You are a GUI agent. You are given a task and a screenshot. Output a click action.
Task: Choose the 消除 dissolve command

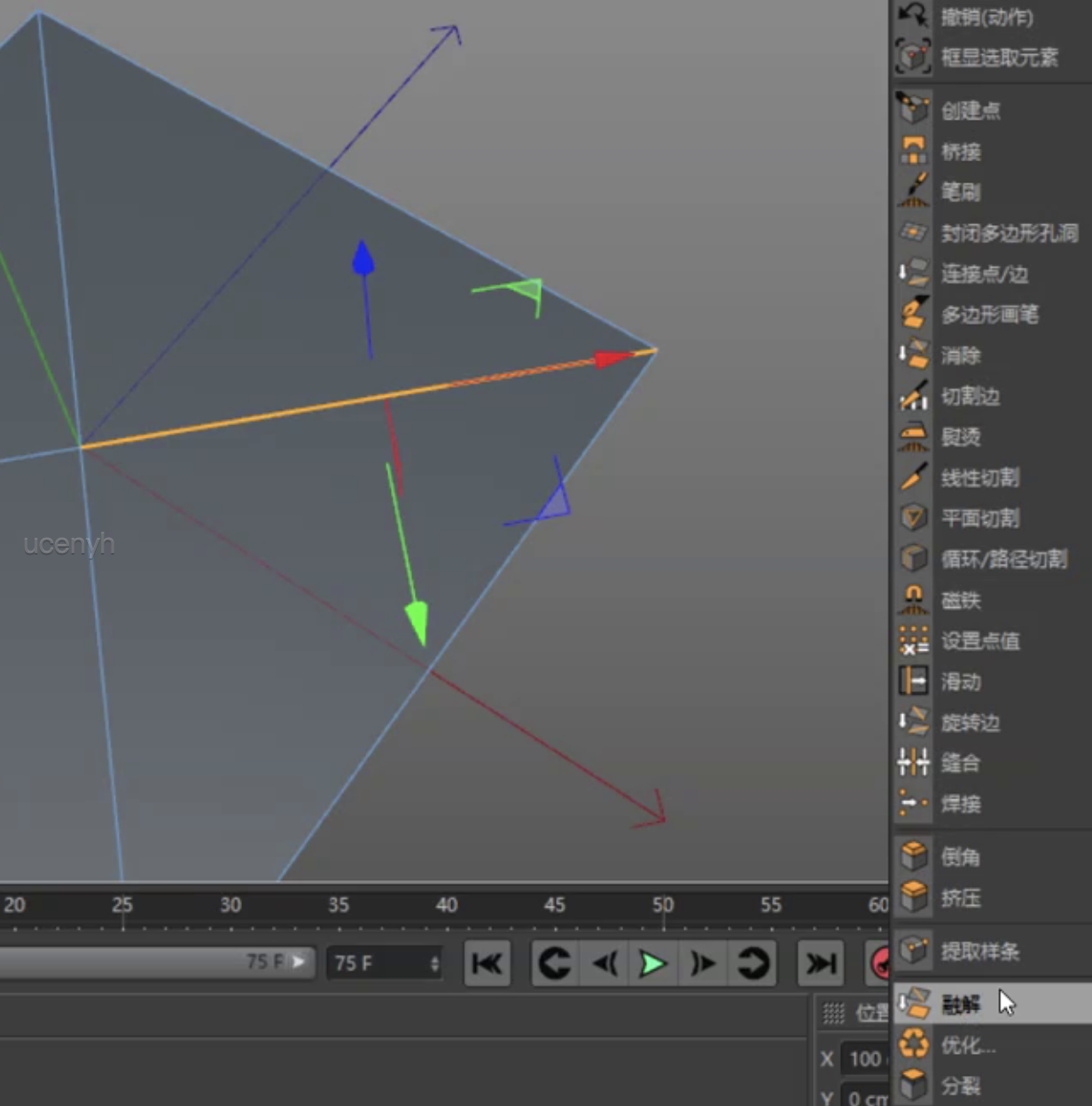pyautogui.click(x=992, y=354)
